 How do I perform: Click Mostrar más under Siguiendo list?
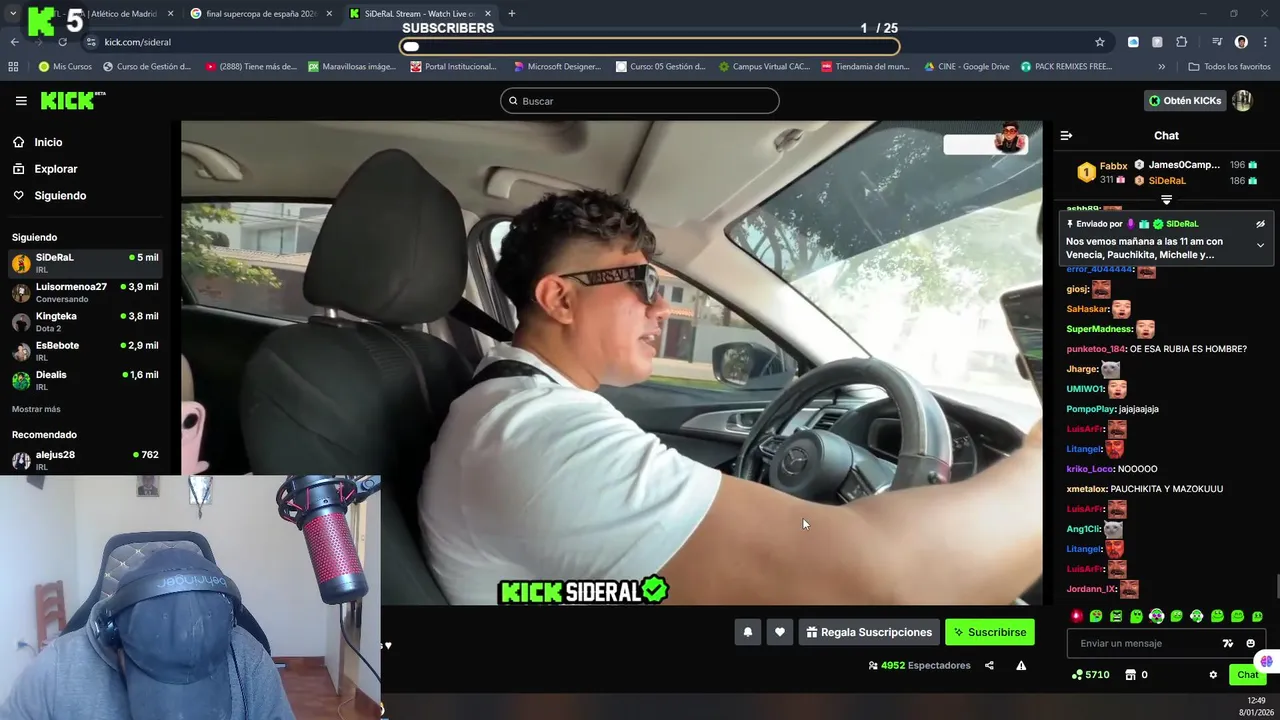36,409
